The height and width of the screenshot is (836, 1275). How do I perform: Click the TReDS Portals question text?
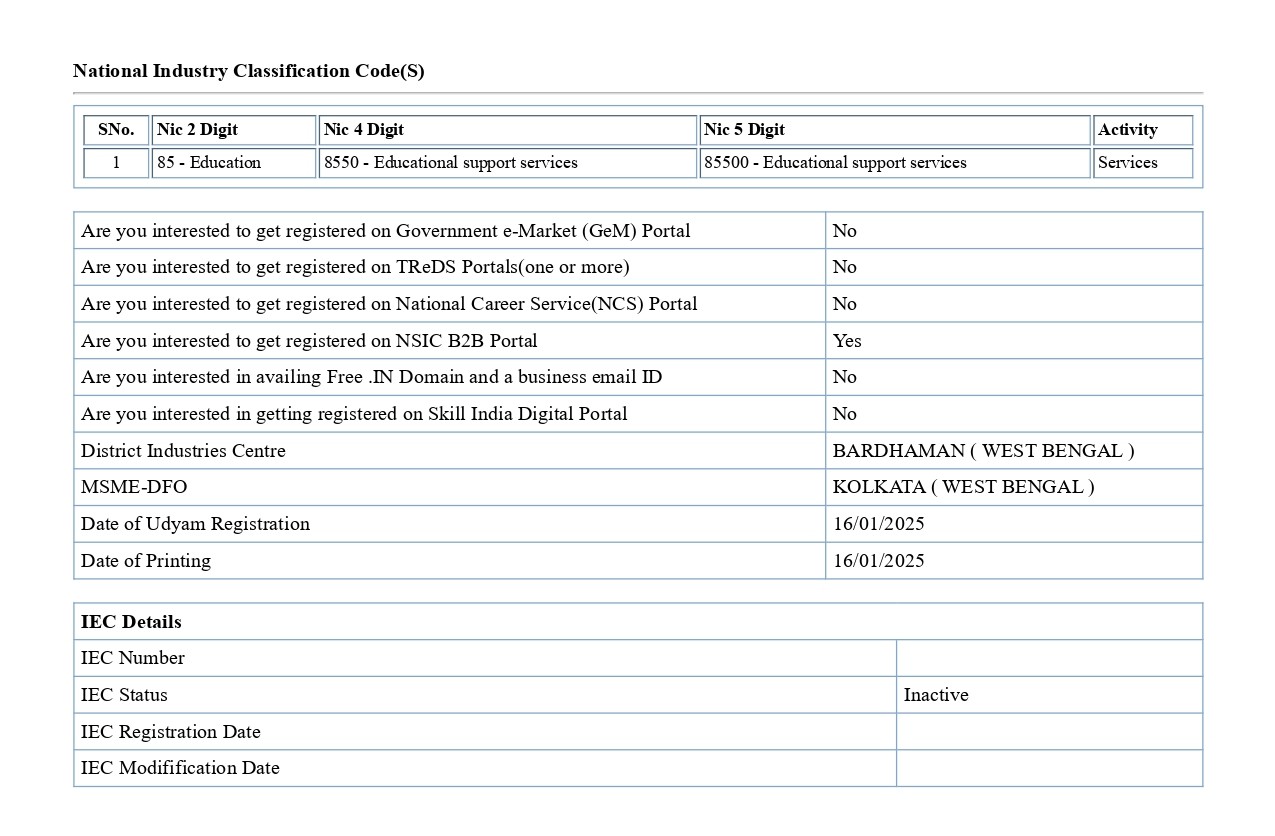tap(355, 267)
